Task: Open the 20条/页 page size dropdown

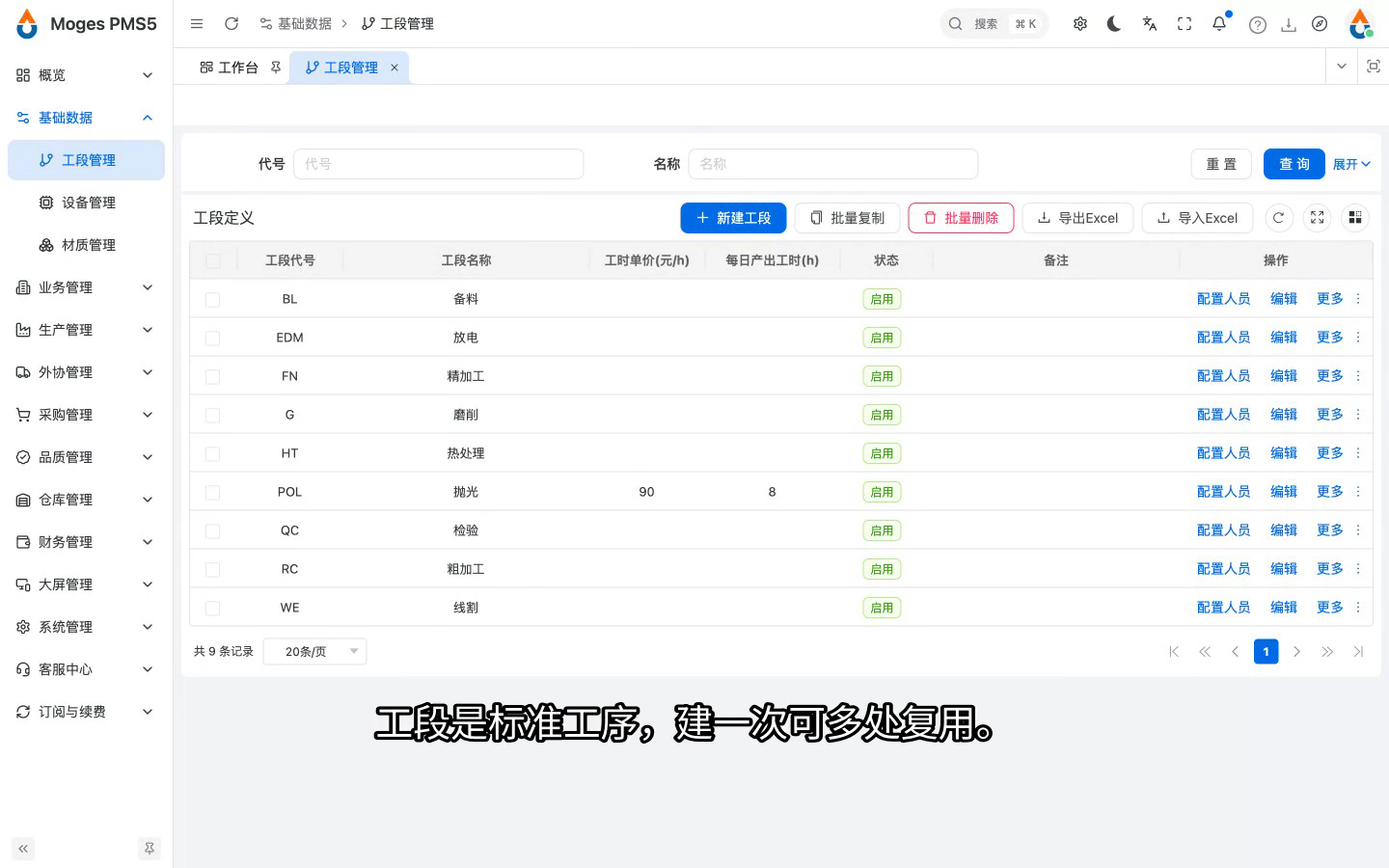Action: (x=315, y=652)
